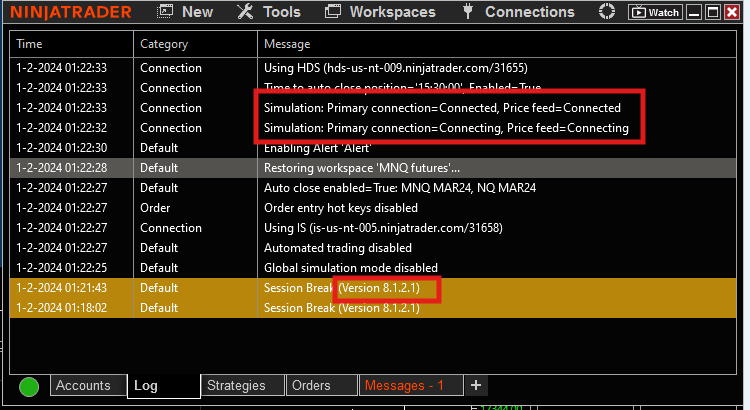Add a new tab with plus button
Viewport: 750px width, 410px height.
[x=476, y=385]
